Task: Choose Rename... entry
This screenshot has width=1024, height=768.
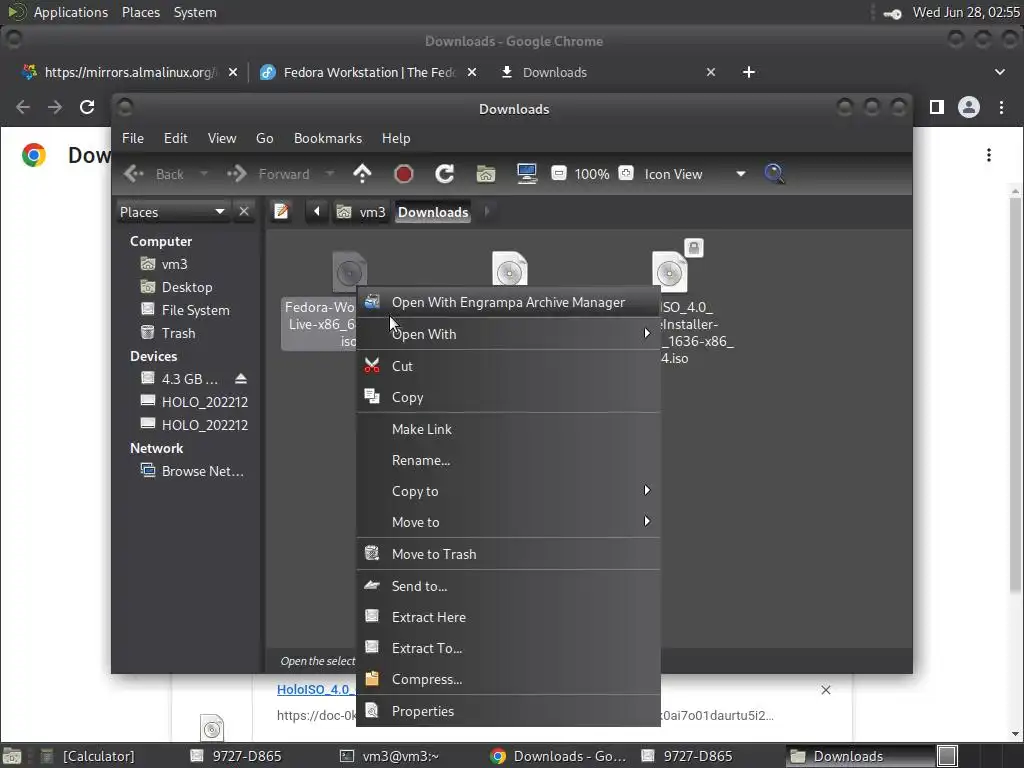Action: [x=508, y=460]
